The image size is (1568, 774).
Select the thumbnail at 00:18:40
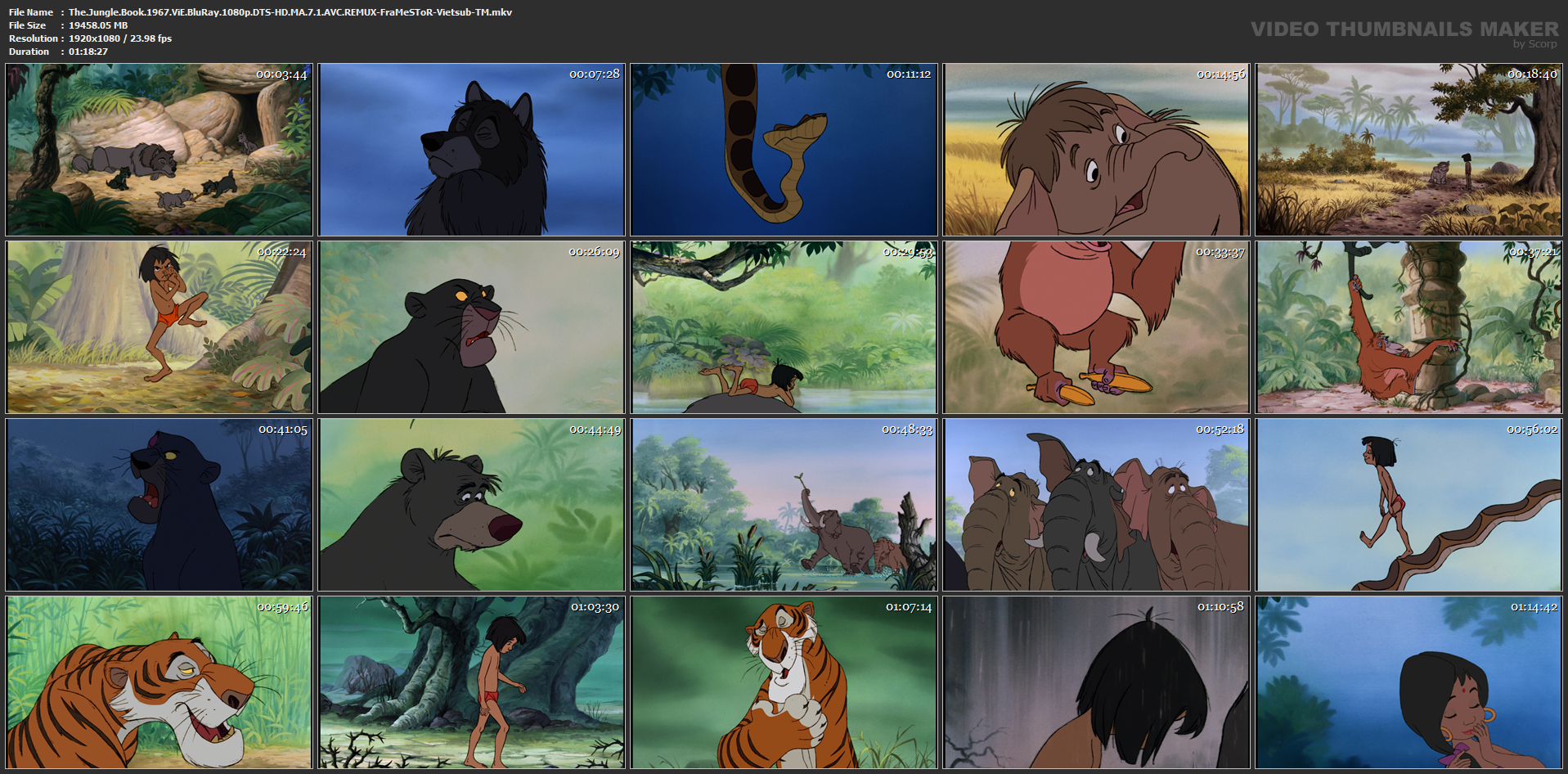point(1409,150)
